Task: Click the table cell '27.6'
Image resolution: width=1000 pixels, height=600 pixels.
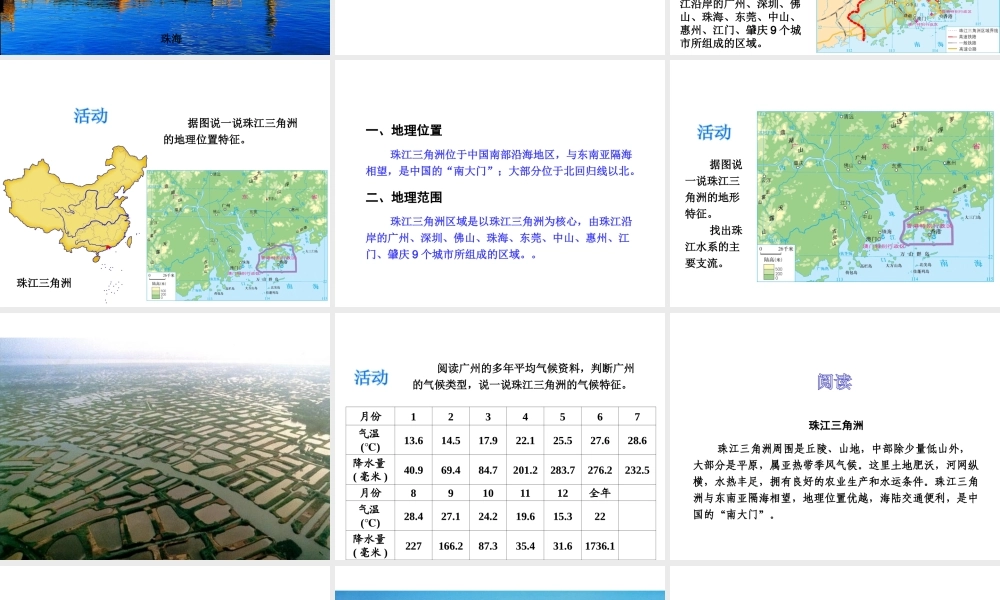Action: (x=599, y=441)
